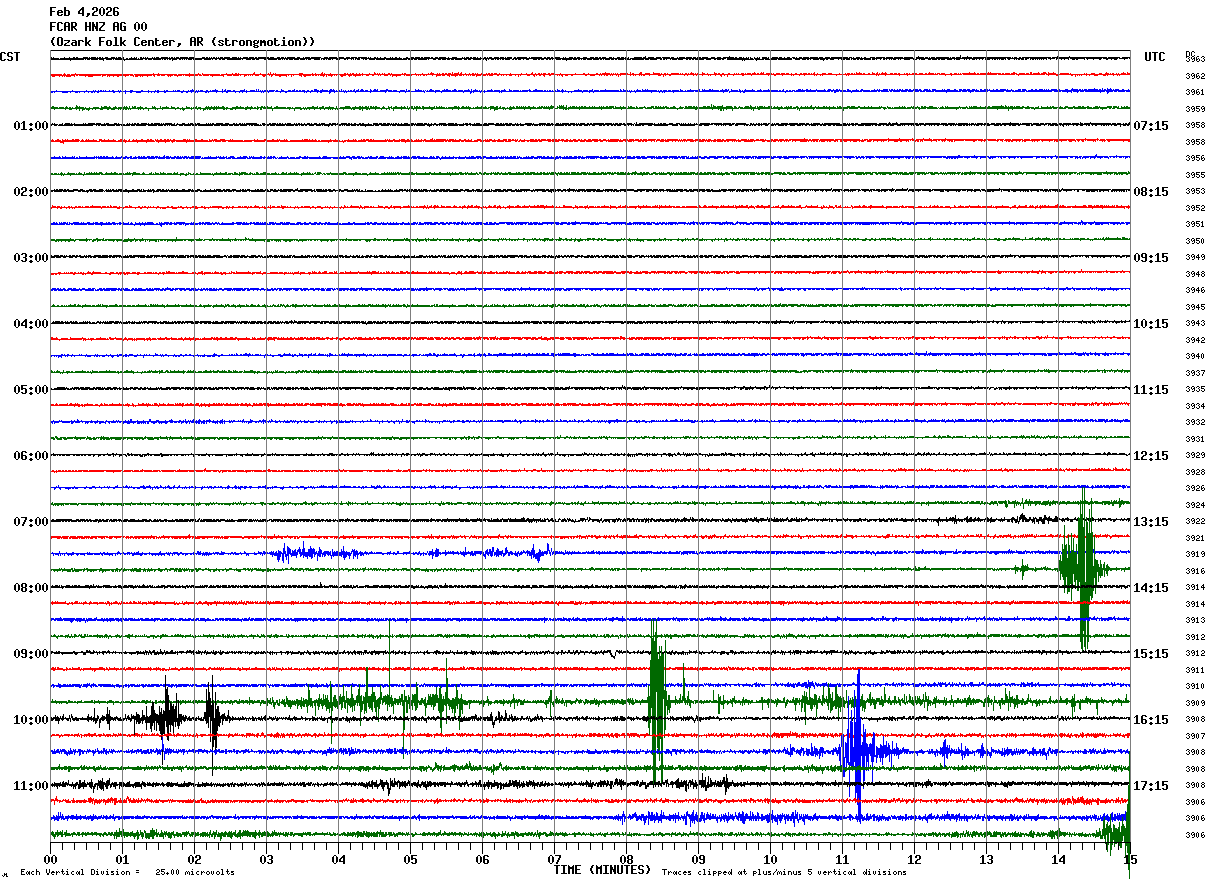This screenshot has width=1210, height=886.
Task: Click the DC offset value '3950'
Action: [1195, 241]
